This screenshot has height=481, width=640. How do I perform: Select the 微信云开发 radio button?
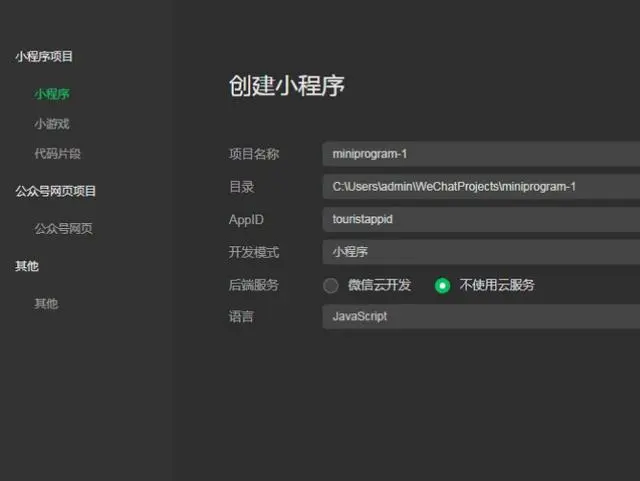tap(331, 285)
